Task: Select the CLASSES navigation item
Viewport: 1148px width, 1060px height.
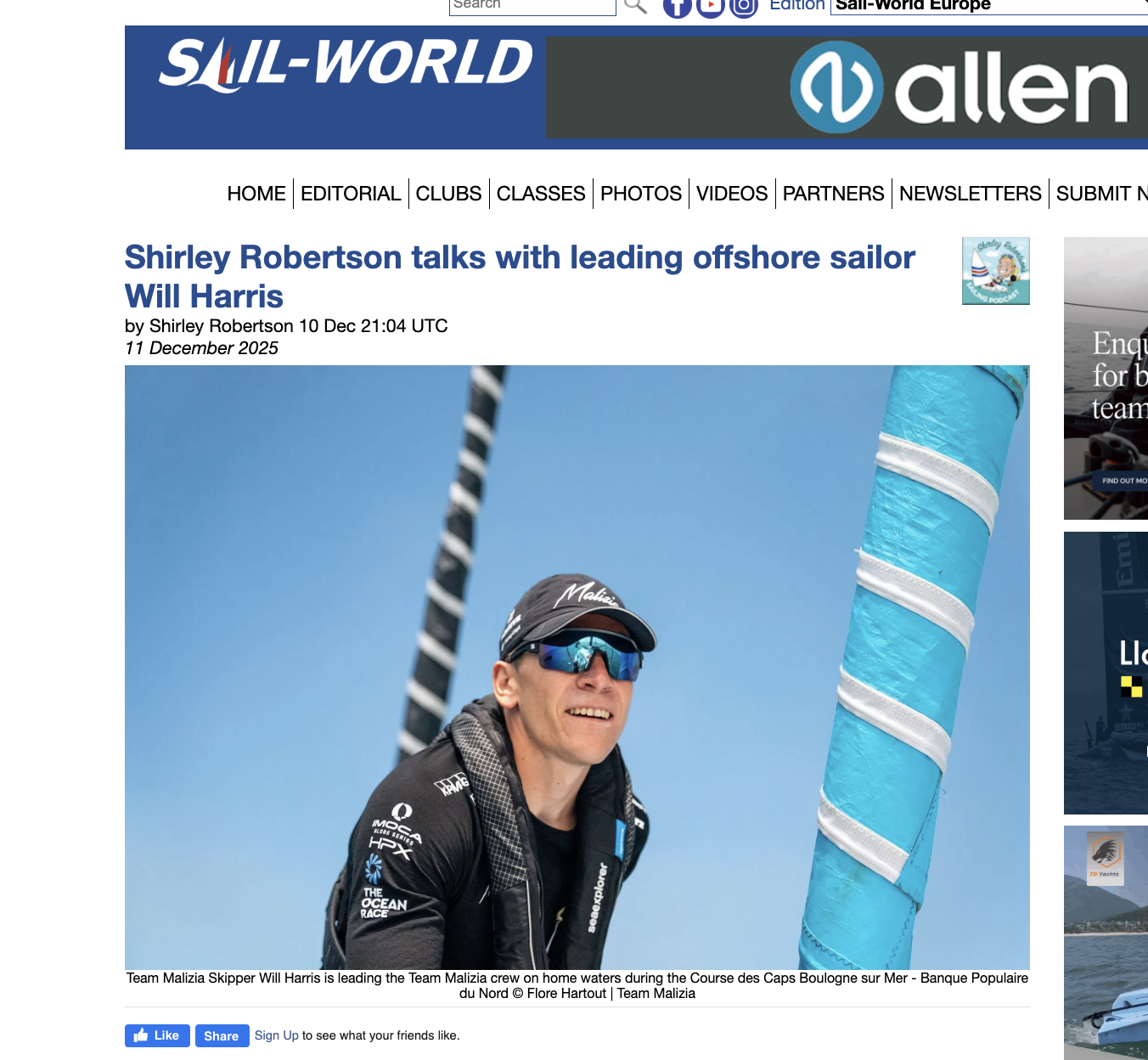Action: pyautogui.click(x=541, y=194)
